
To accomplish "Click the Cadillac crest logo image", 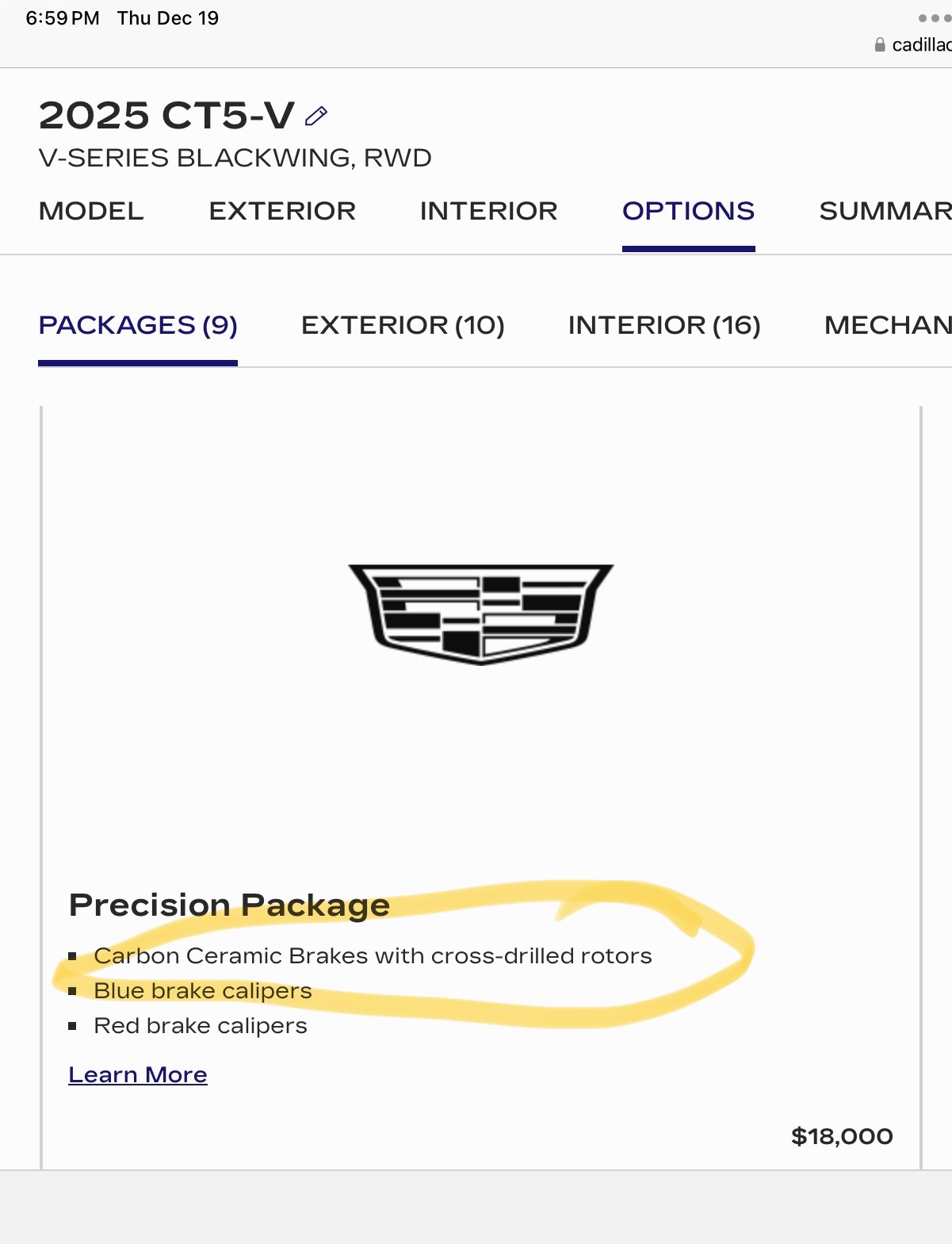I will (481, 614).
